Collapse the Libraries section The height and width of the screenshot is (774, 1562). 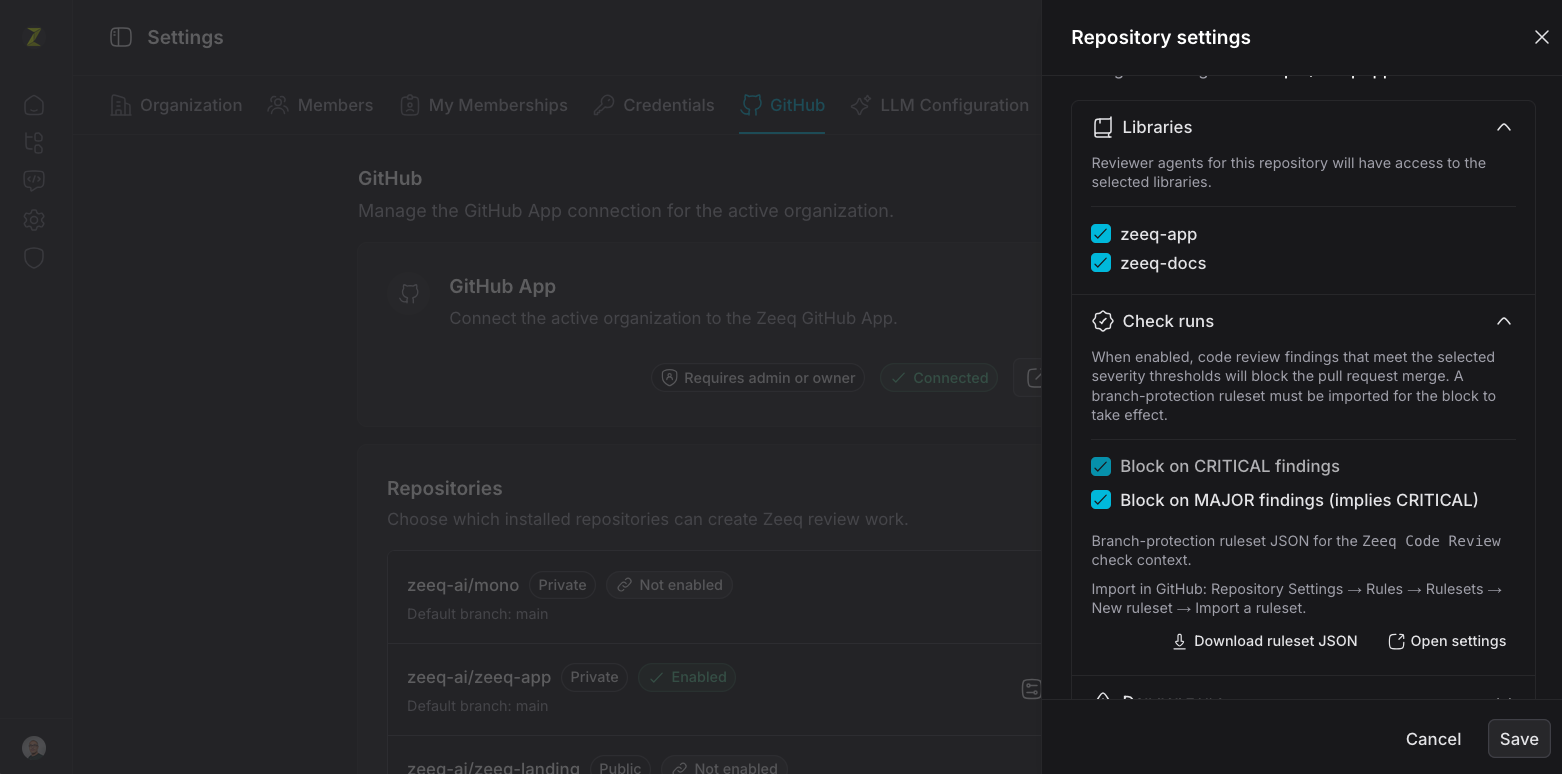pyautogui.click(x=1503, y=127)
